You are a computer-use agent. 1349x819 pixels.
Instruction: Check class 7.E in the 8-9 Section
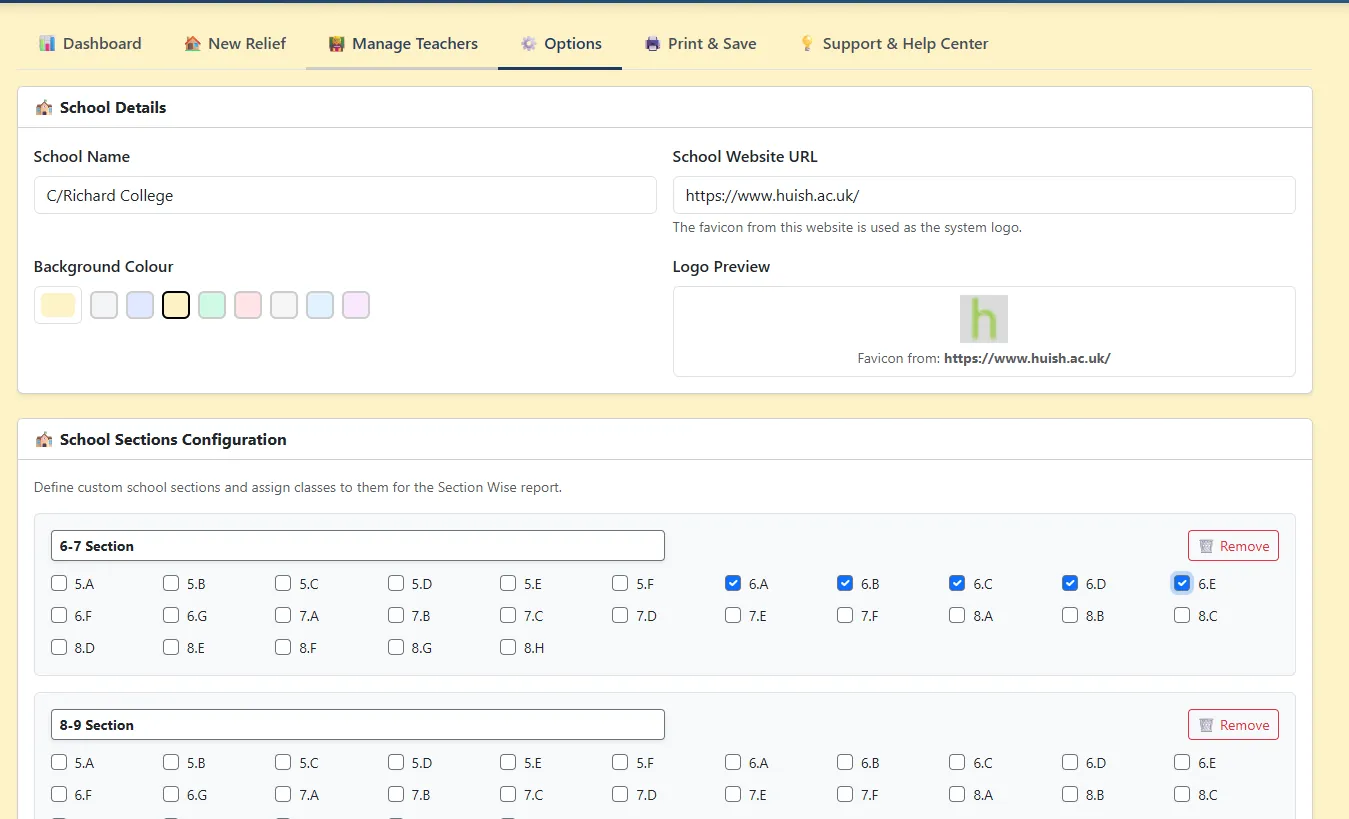[734, 795]
